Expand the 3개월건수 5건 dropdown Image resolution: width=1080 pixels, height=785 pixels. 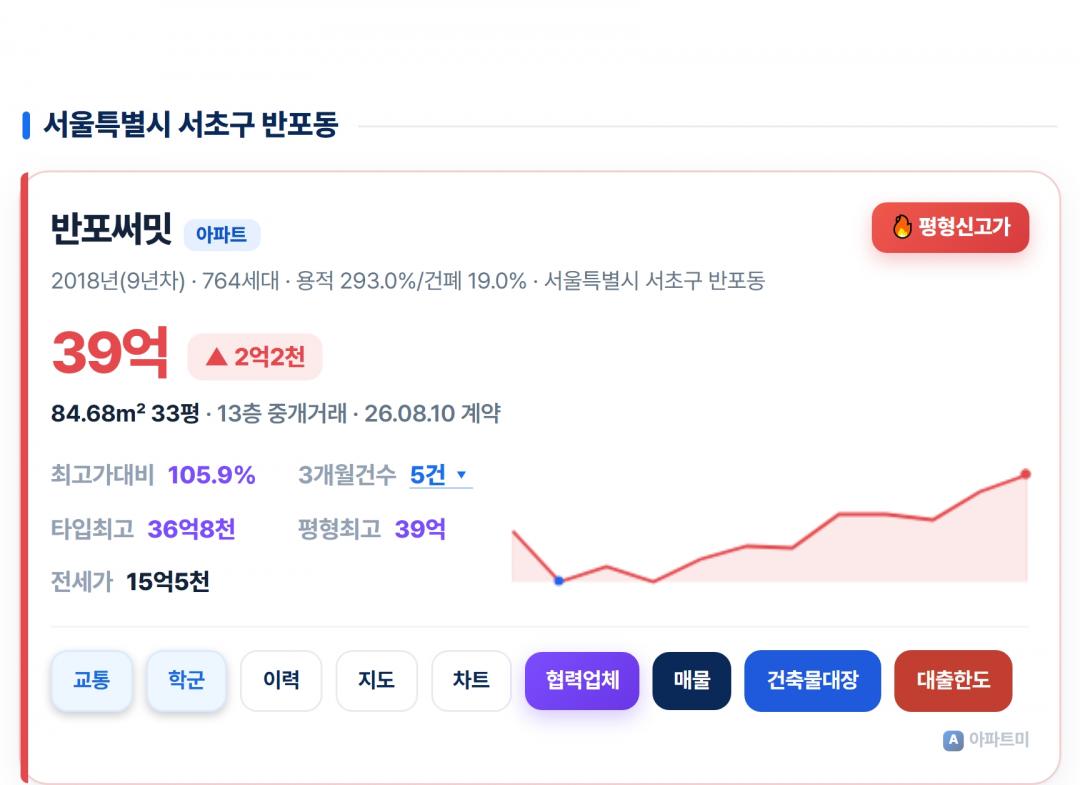(441, 475)
